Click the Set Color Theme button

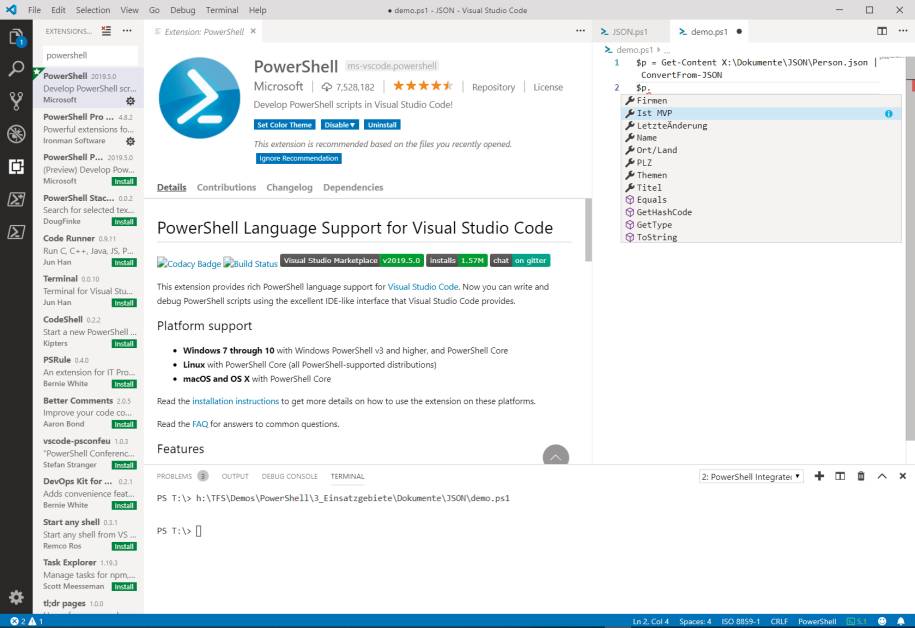[x=285, y=125]
